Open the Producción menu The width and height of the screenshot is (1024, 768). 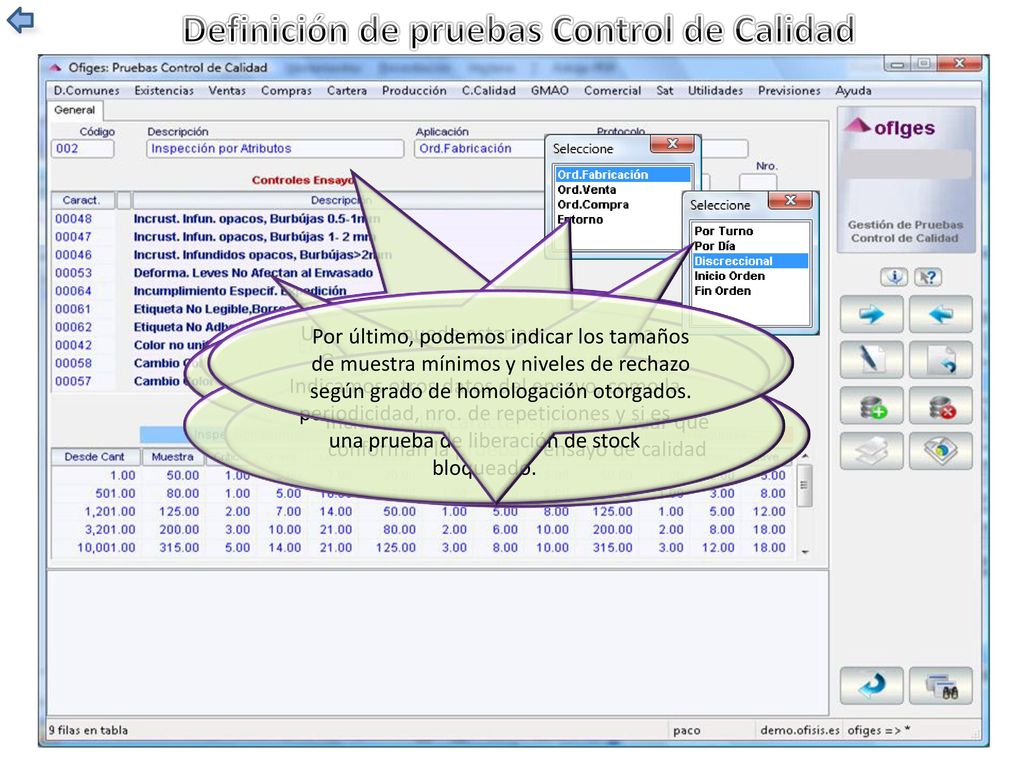point(414,91)
